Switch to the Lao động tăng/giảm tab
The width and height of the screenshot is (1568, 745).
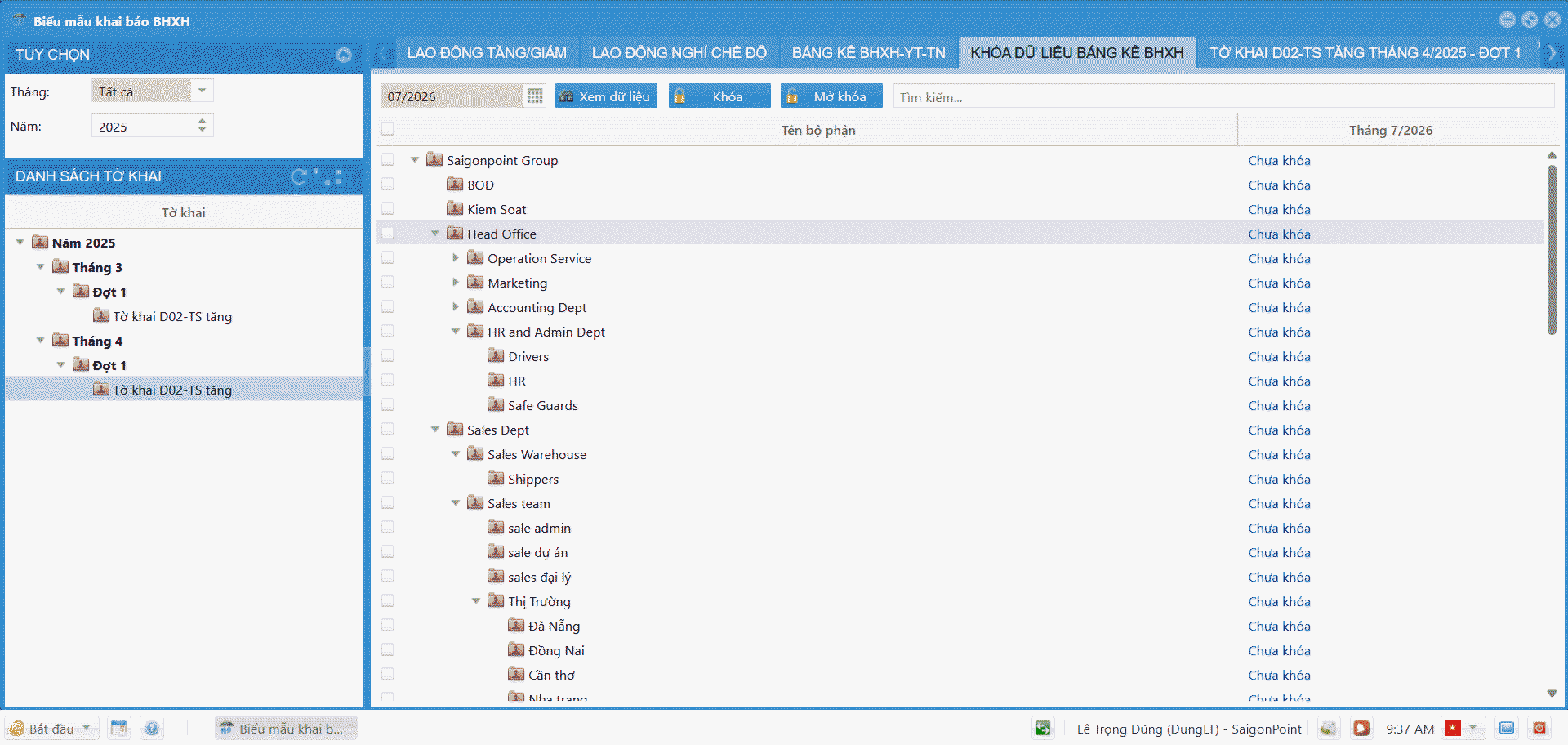click(487, 53)
